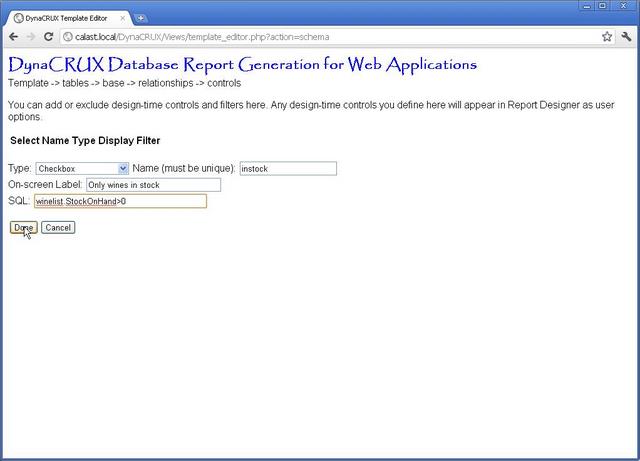Click the On-screen Label field
The image size is (640, 461).
(153, 185)
